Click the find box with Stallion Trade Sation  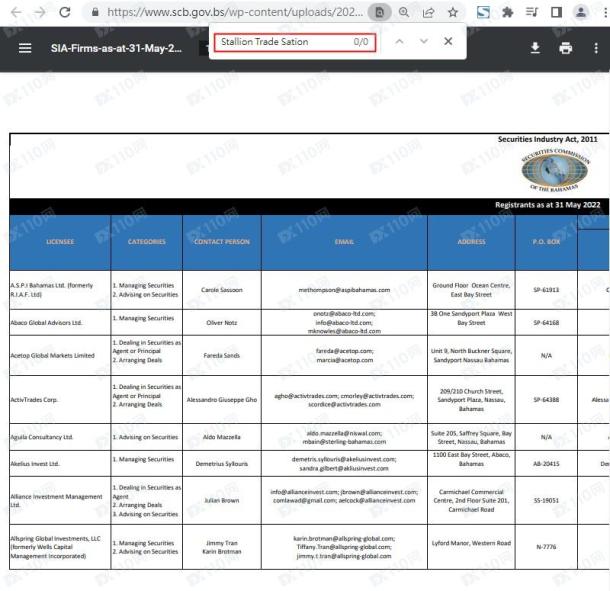coord(294,42)
